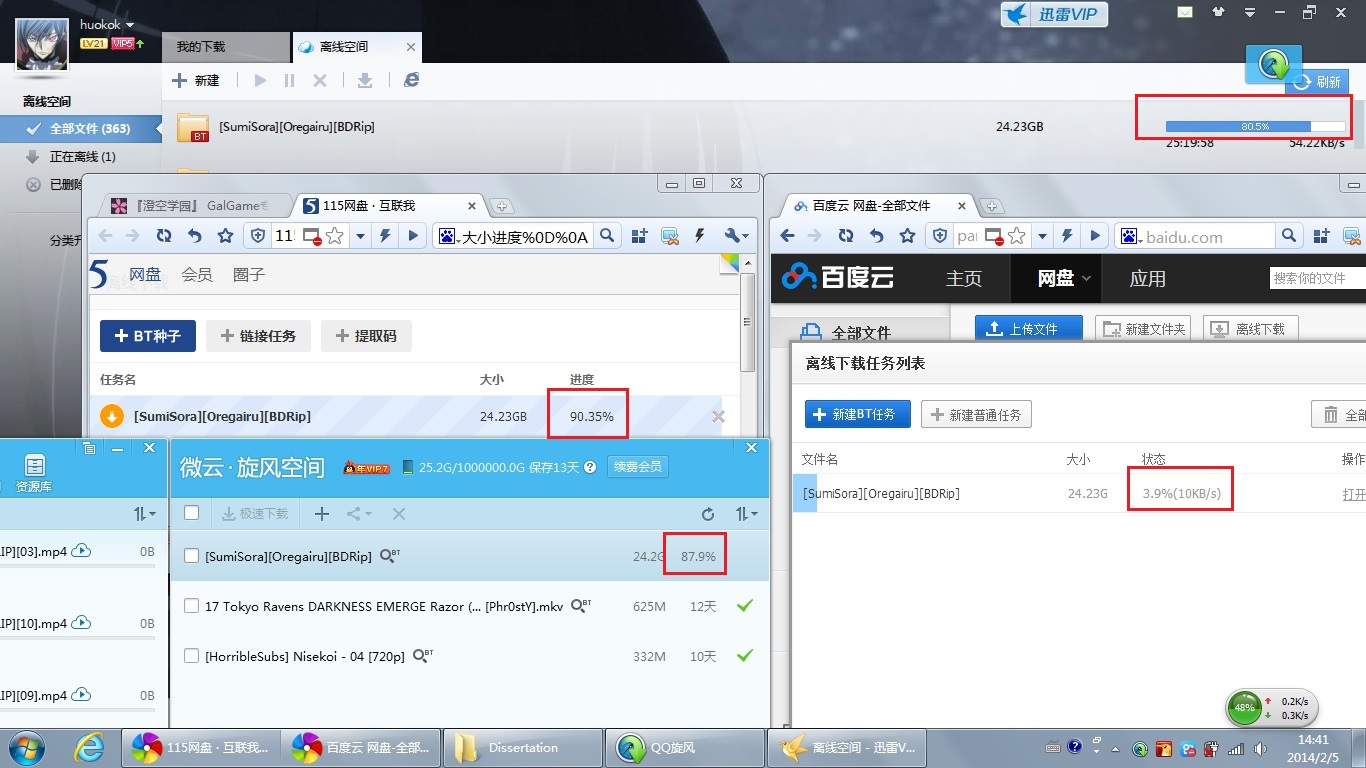Click the 提取码 button on 115 page
Image resolution: width=1366 pixels, height=768 pixels.
click(366, 336)
